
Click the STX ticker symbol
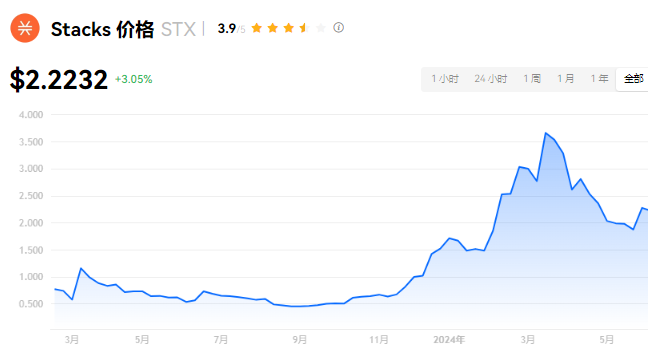point(178,29)
